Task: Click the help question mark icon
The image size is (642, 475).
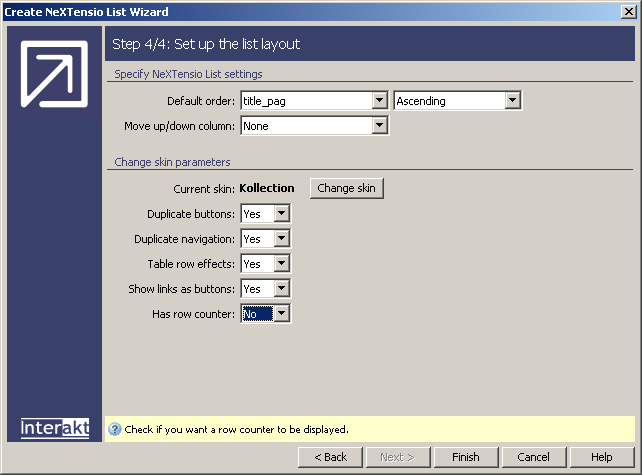Action: (x=114, y=430)
